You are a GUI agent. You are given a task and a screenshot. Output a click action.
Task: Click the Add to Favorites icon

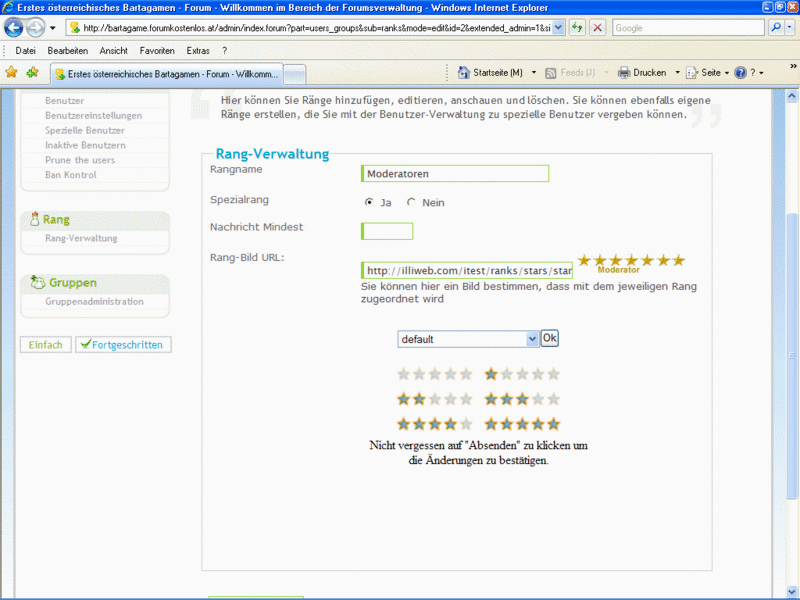click(33, 72)
